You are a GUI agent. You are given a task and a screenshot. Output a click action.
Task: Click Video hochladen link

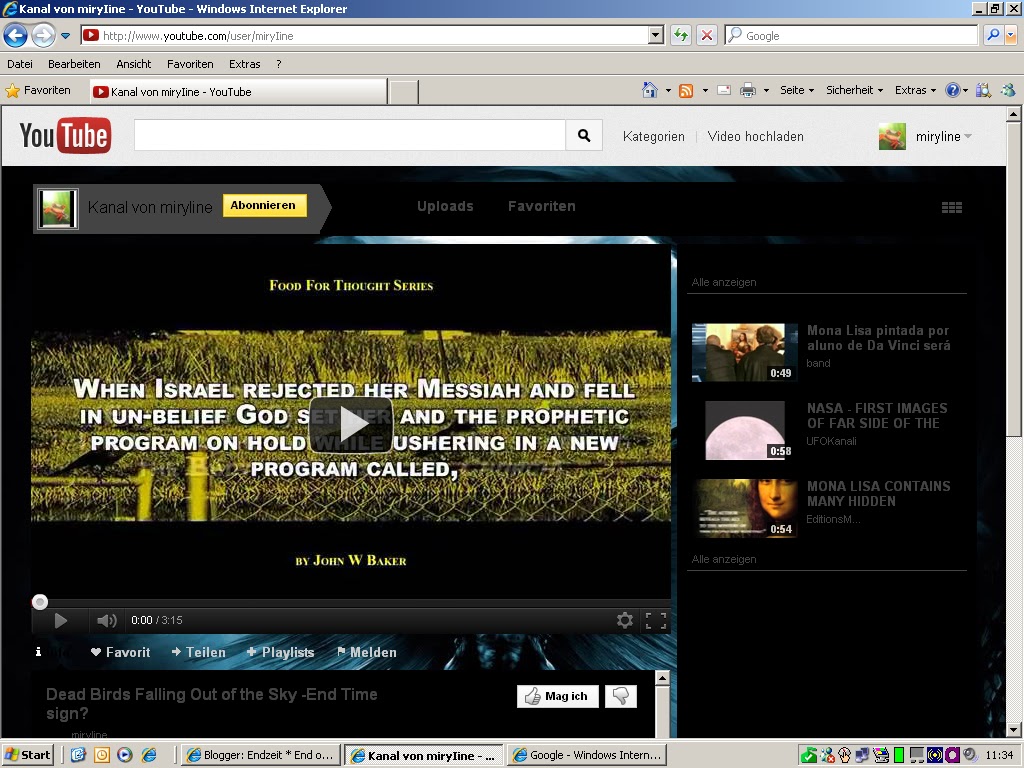756,136
